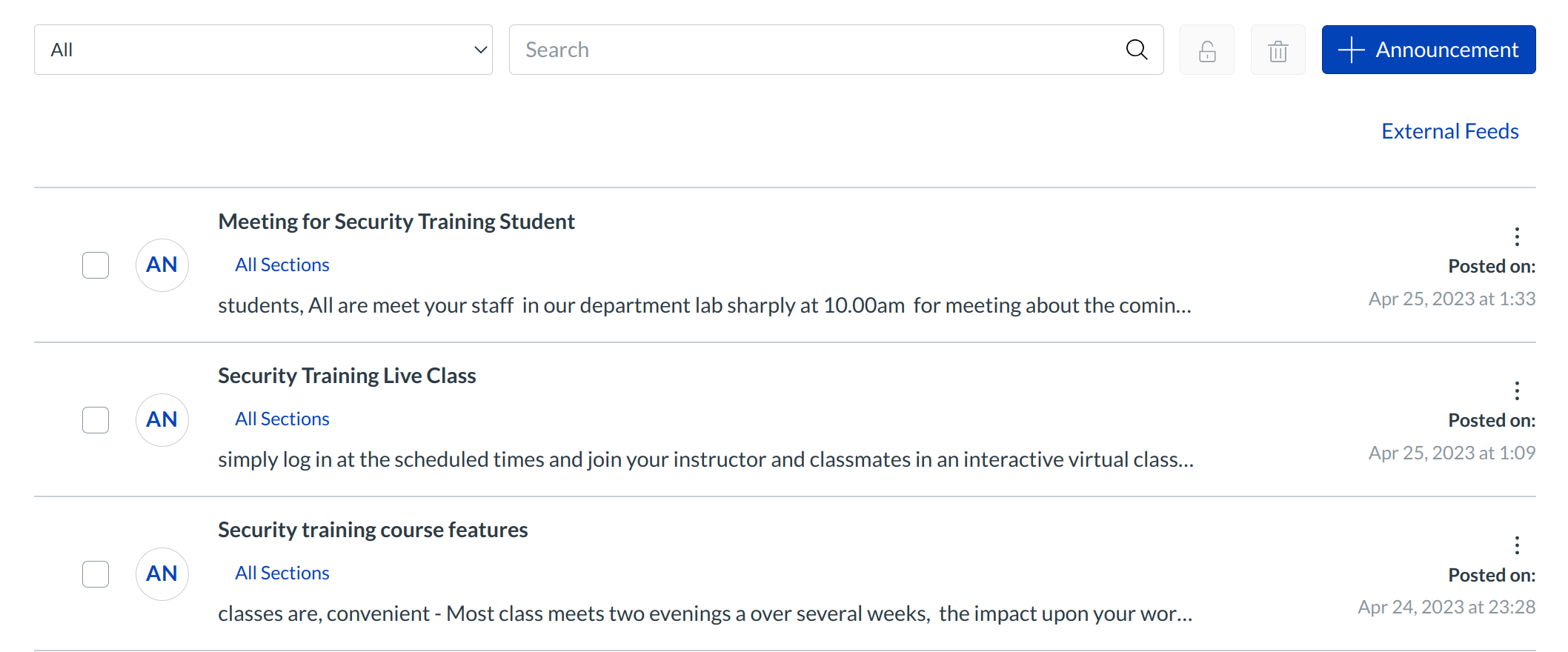Click All Sections under Security Training Live Class
The image size is (1568, 652).
282,419
